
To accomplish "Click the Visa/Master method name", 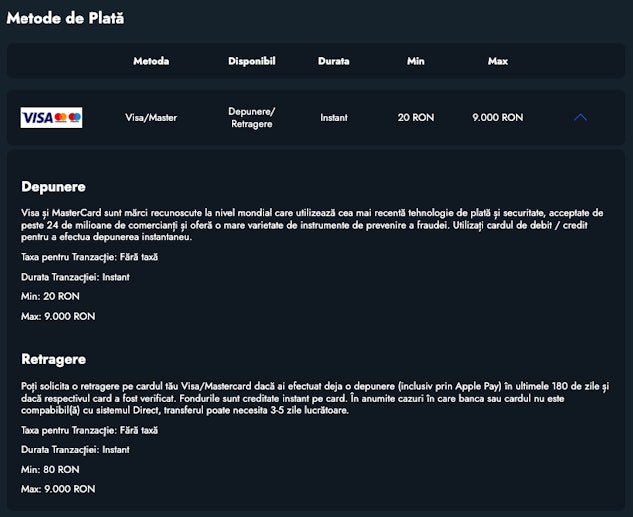I will pyautogui.click(x=151, y=118).
